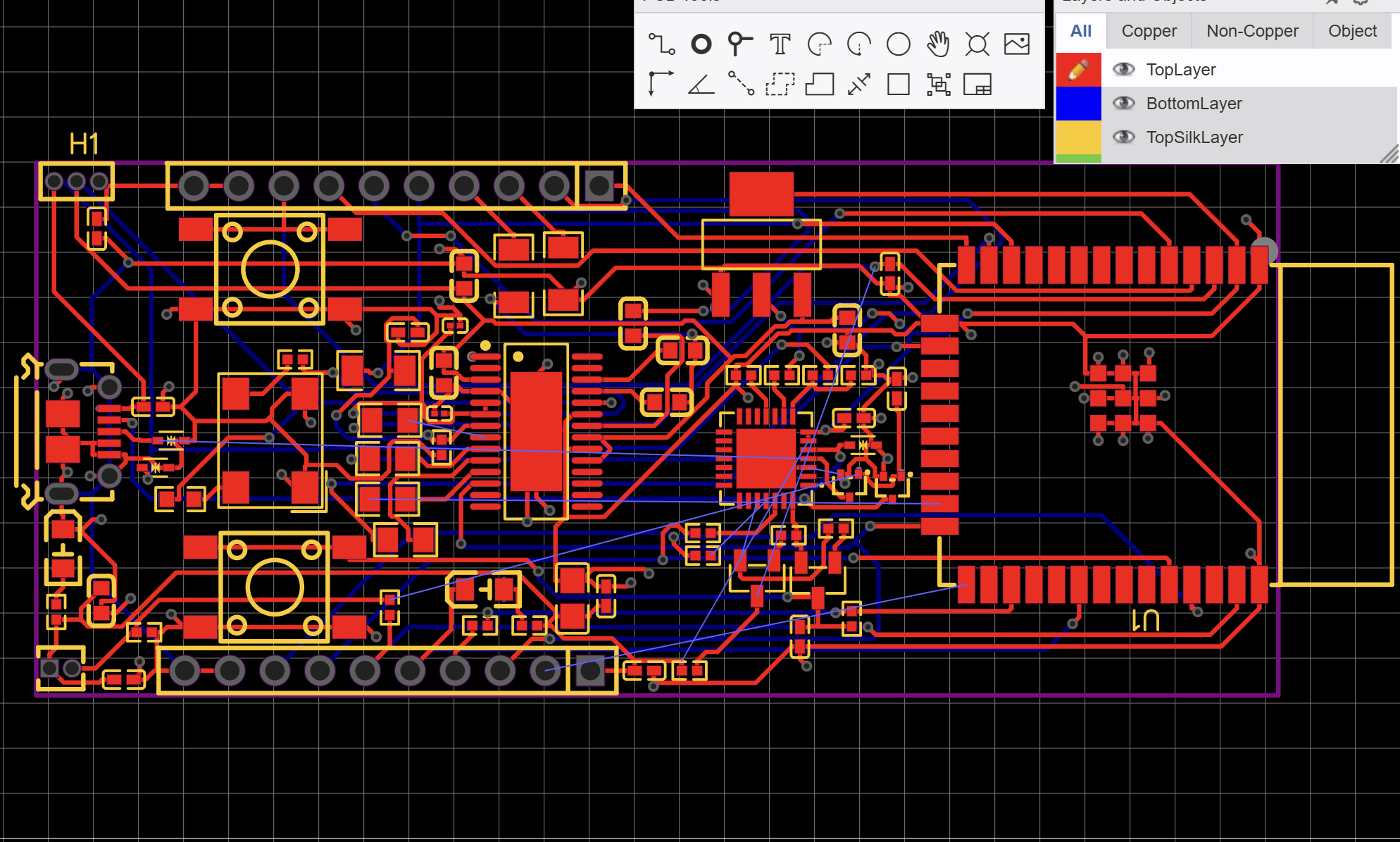
Task: Click the H1 designator label on the board
Action: point(84,144)
